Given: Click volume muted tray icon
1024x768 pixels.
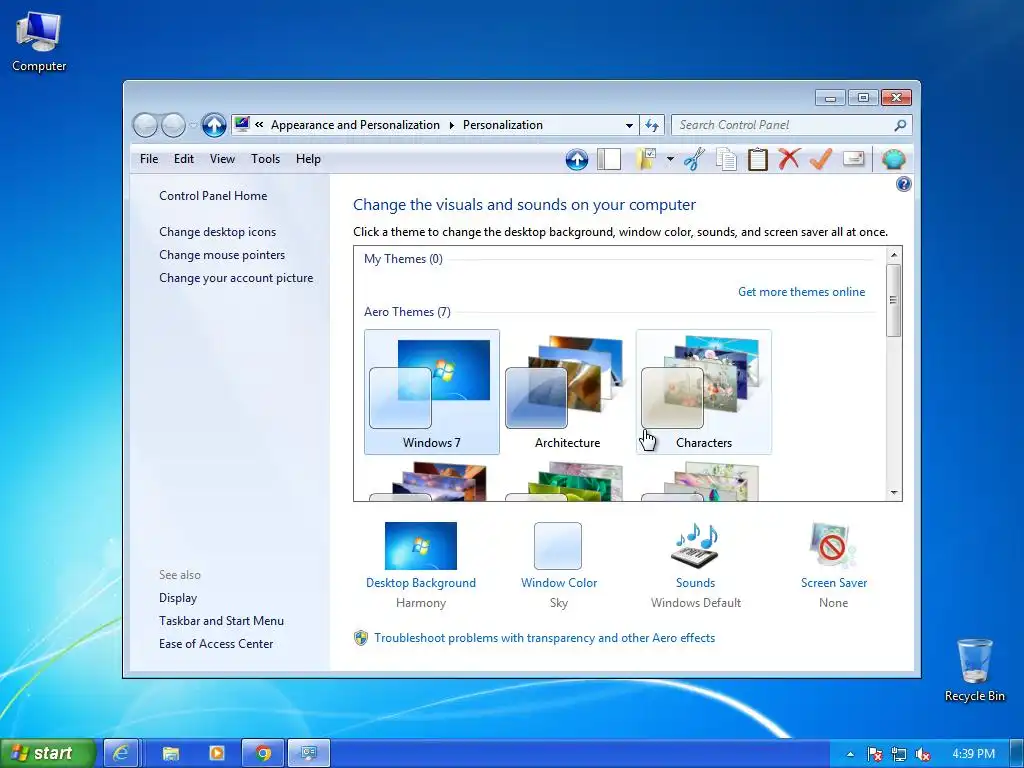Looking at the screenshot, I should (923, 754).
